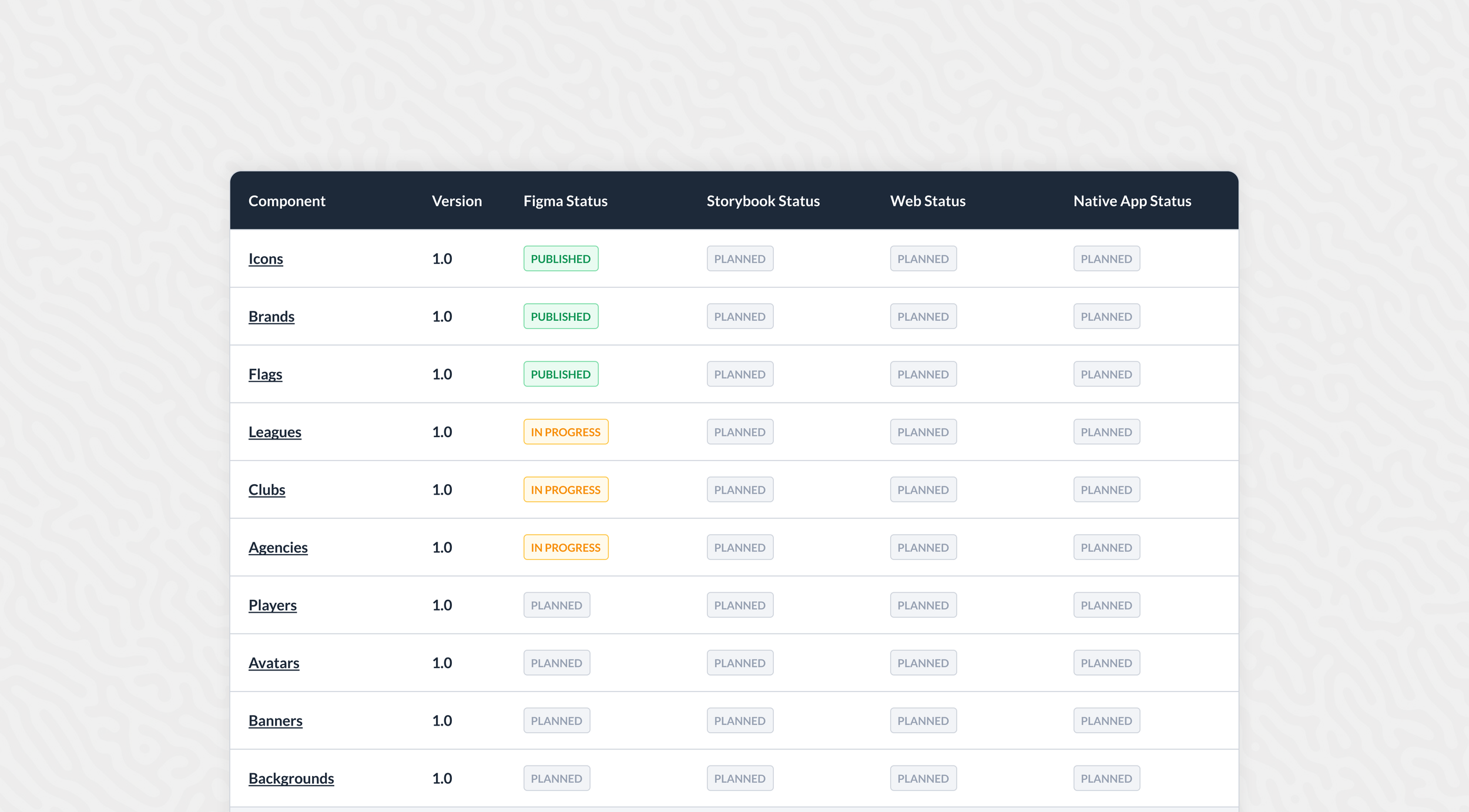
Task: Open the Backgrounds component link
Action: [291, 778]
